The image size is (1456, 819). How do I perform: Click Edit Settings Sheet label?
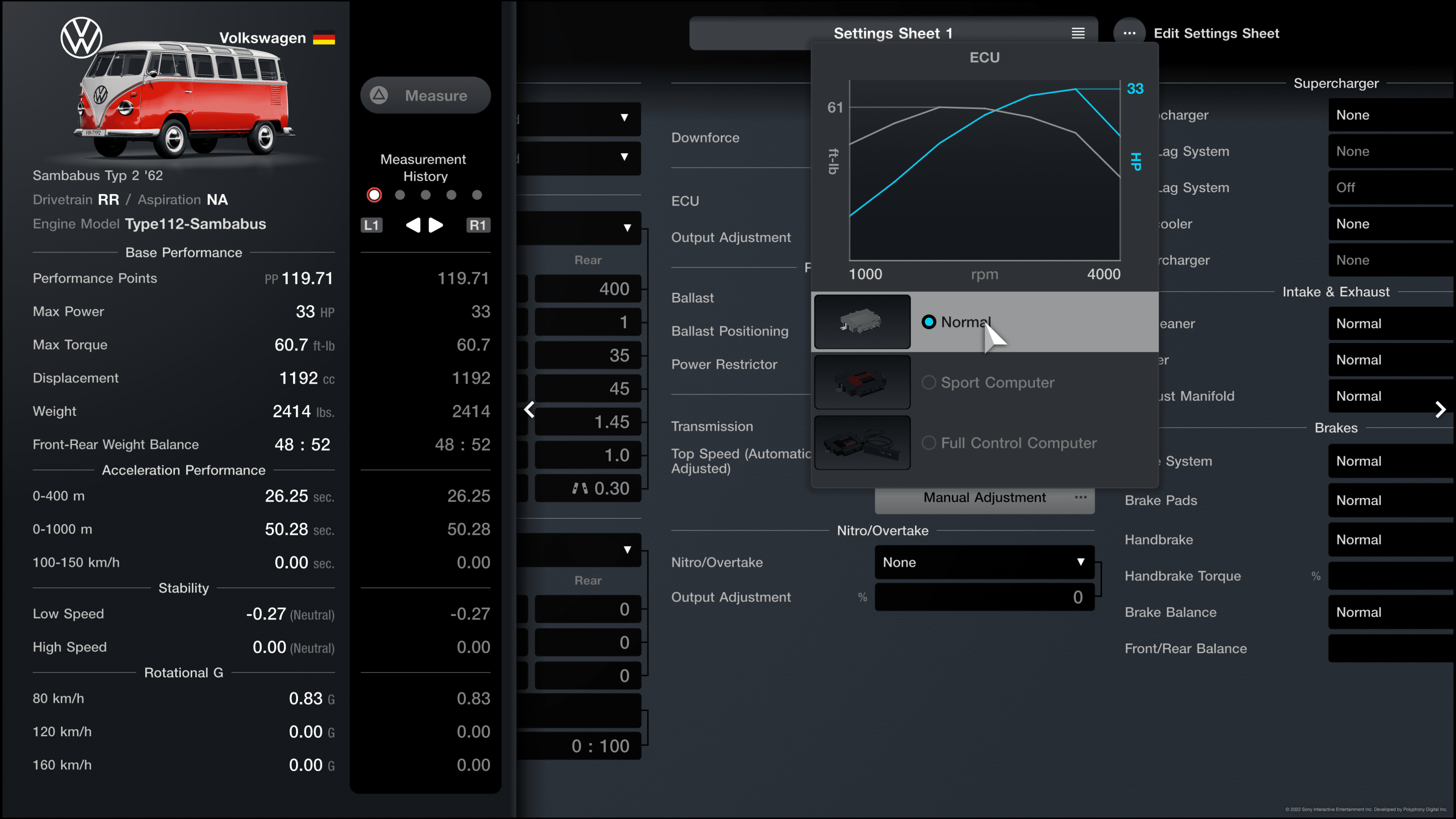(1216, 33)
